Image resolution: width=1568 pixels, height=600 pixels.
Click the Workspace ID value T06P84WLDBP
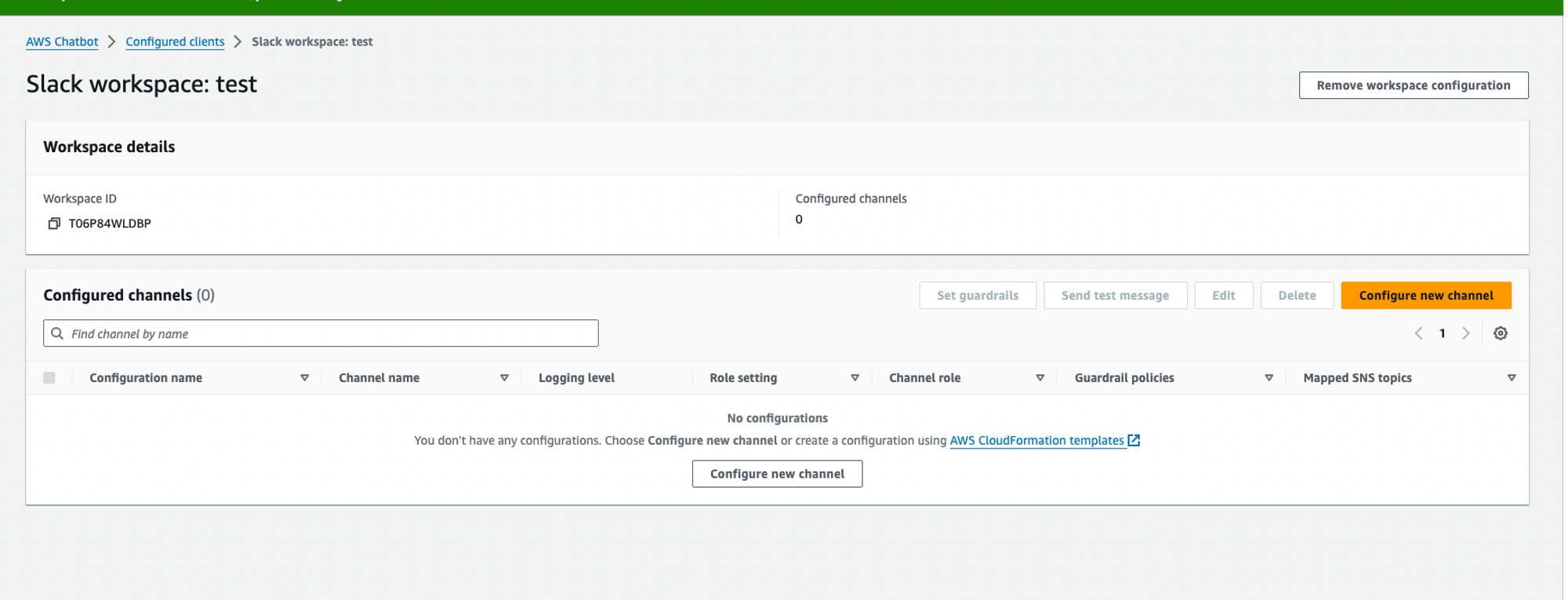110,224
